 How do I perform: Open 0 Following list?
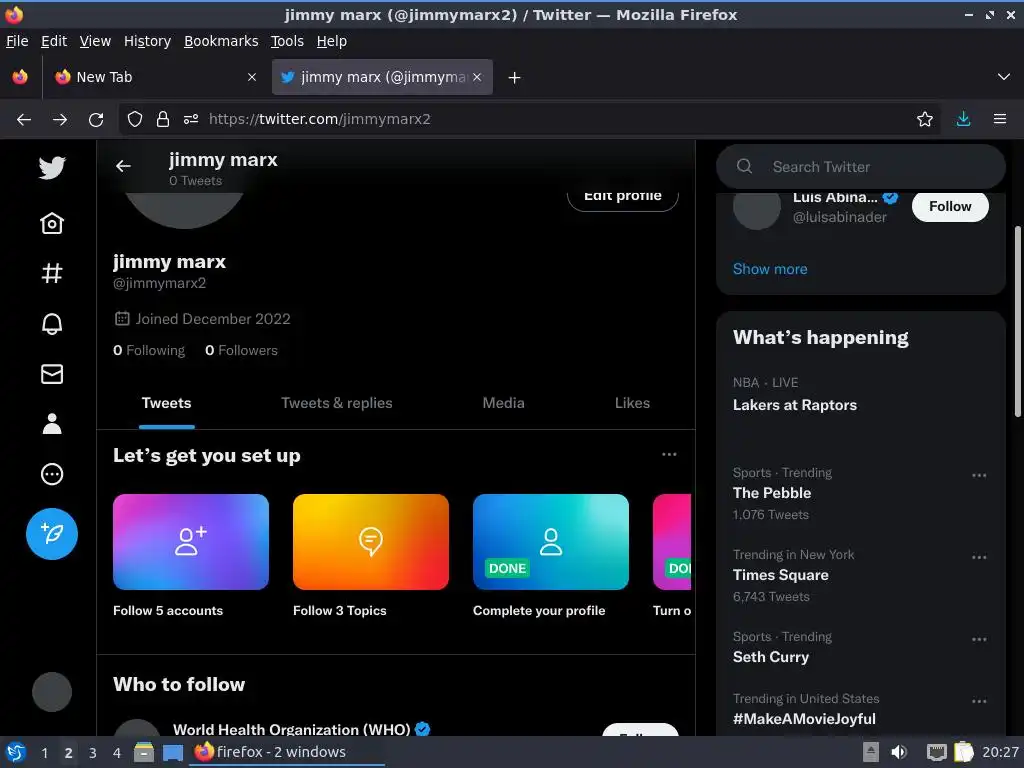pyautogui.click(x=149, y=351)
